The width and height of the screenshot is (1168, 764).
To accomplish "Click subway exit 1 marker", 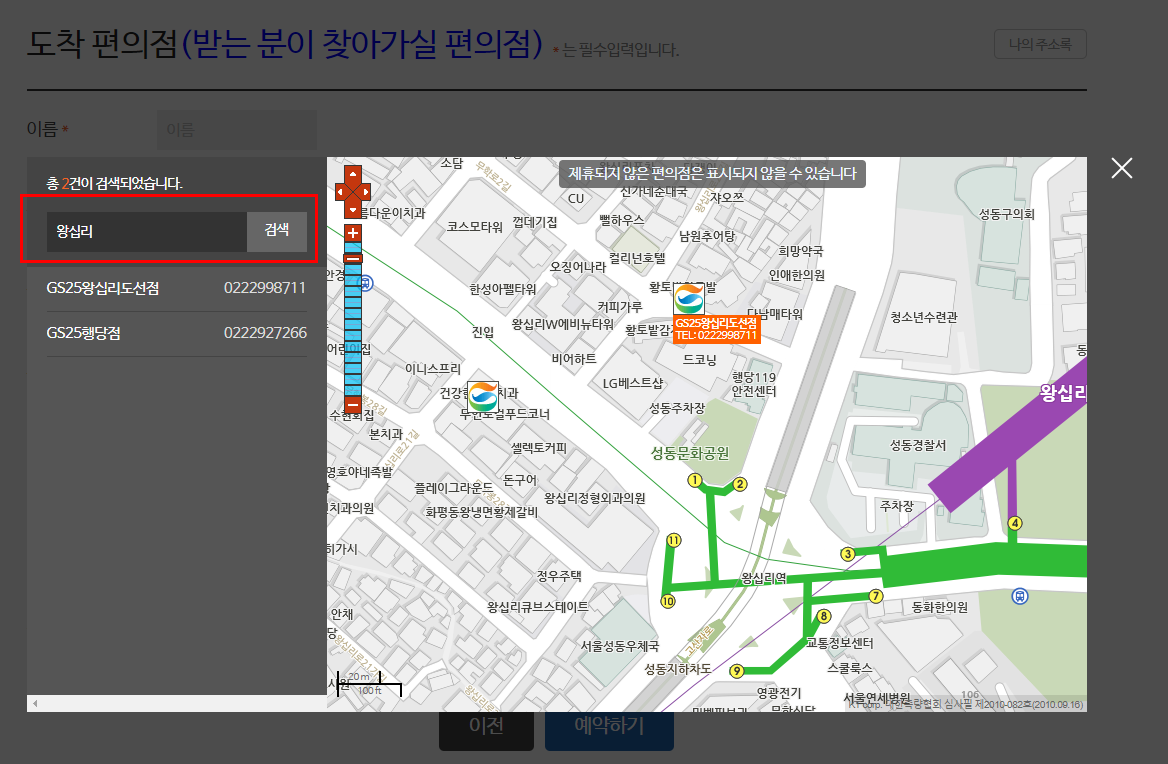I will click(x=694, y=480).
